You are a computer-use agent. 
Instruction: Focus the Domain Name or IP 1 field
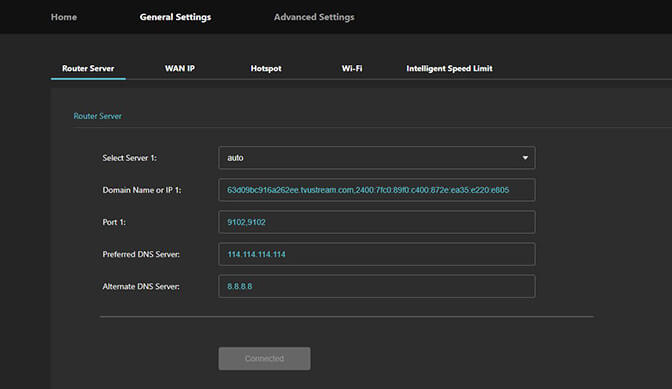pos(377,190)
